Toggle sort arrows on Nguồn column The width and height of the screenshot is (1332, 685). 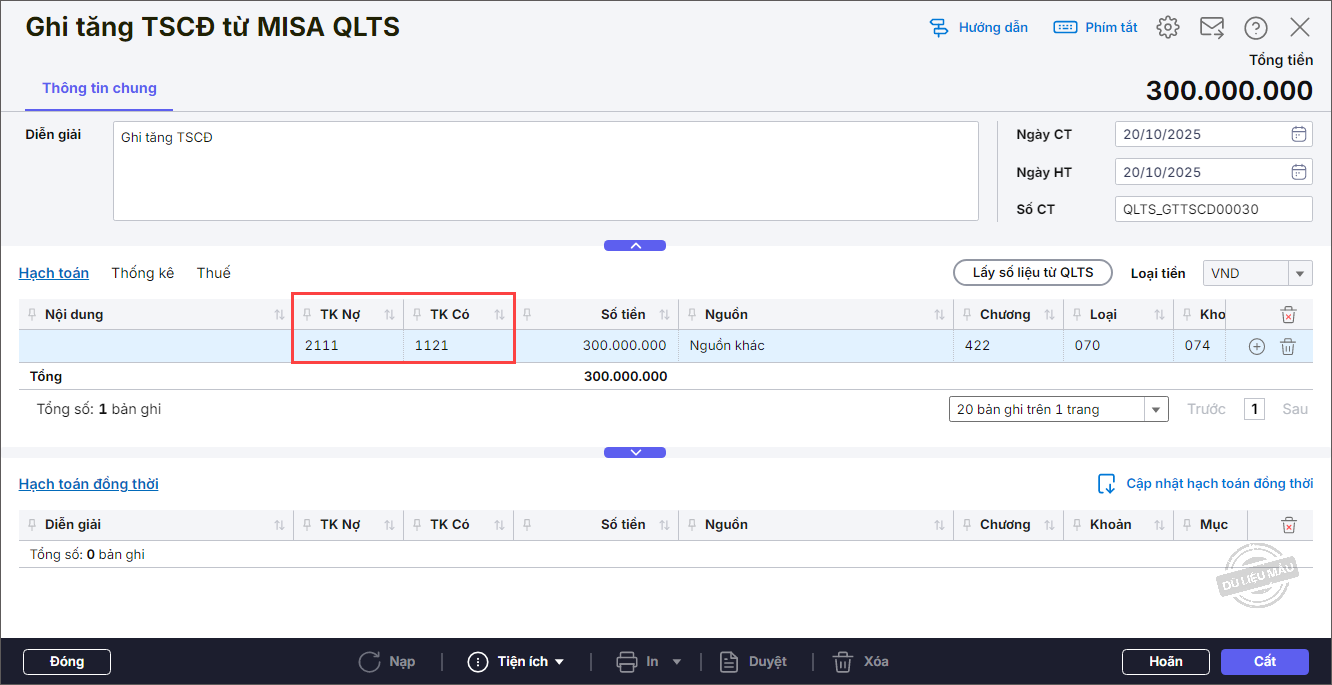tap(939, 315)
